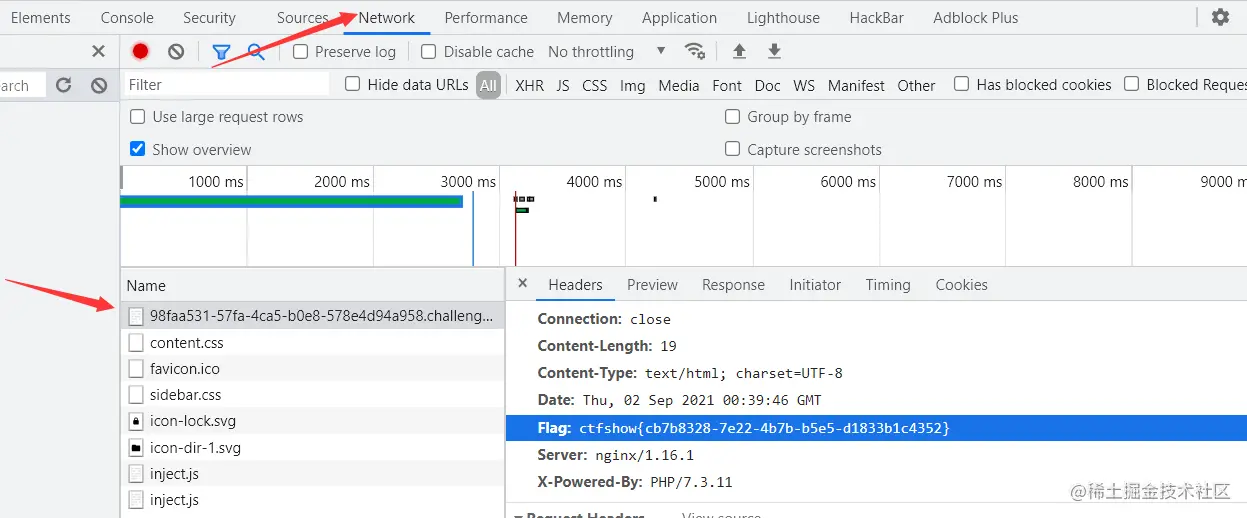Open the Application panel

point(679,18)
